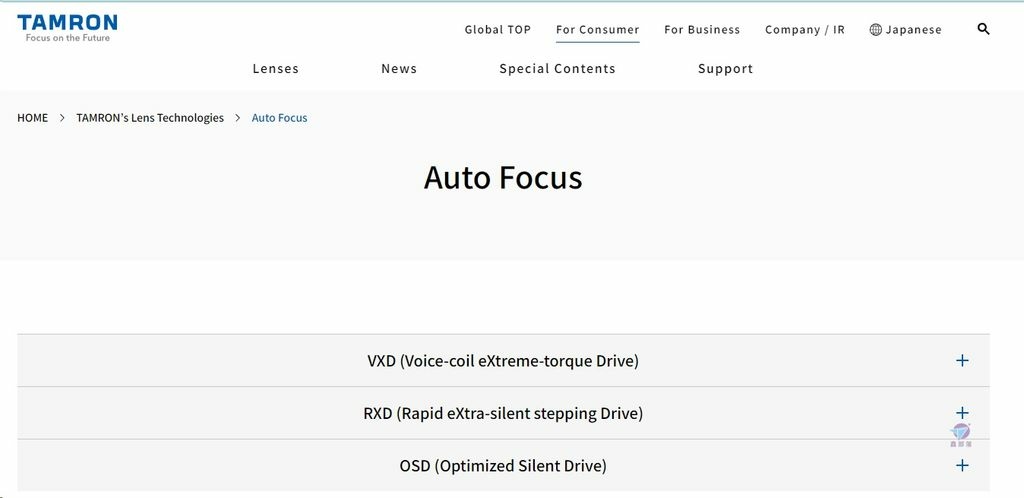
Task: Click the RXD row plus icon
Action: coord(962,412)
